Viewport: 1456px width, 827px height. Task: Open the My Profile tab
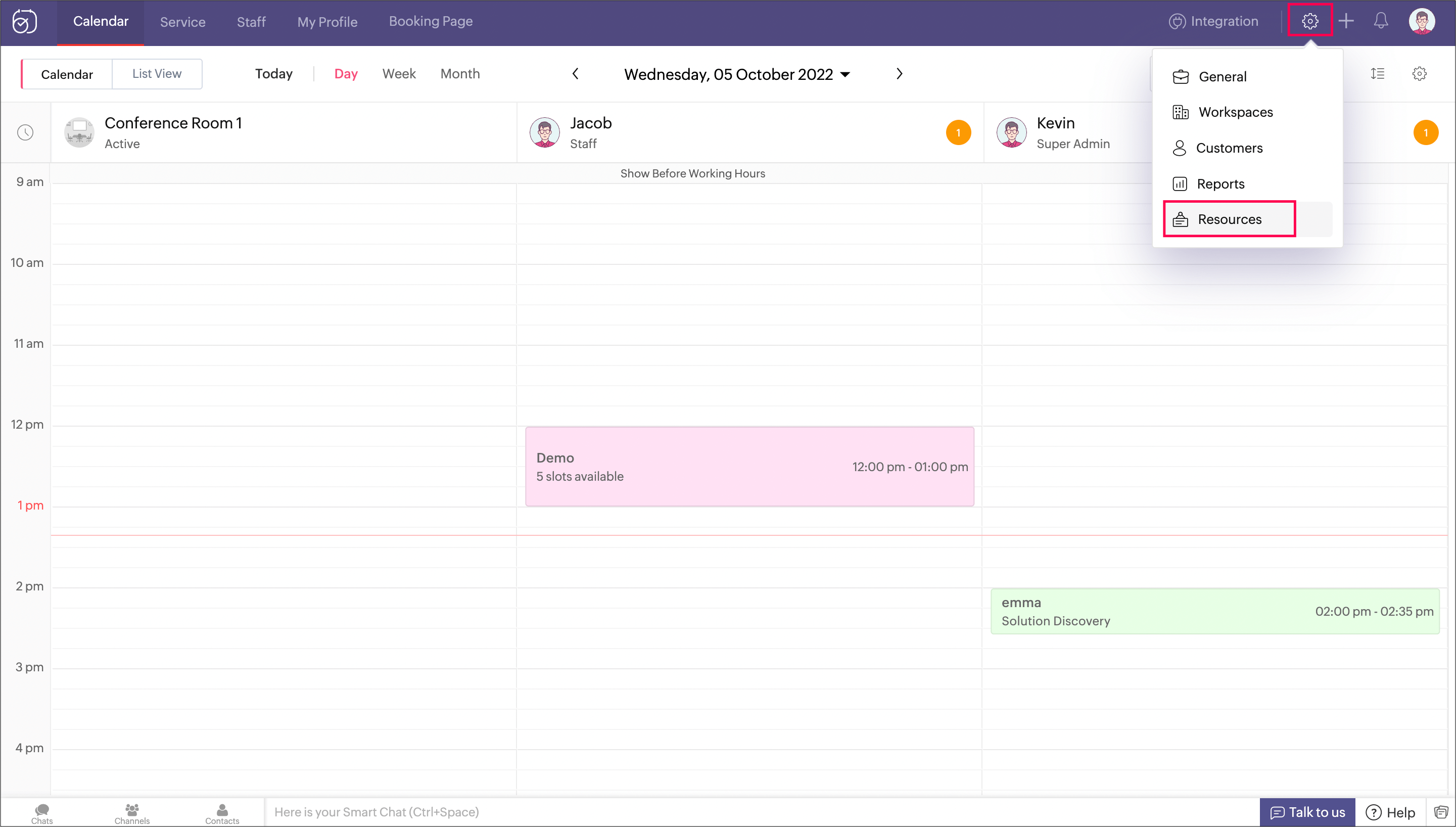(327, 22)
